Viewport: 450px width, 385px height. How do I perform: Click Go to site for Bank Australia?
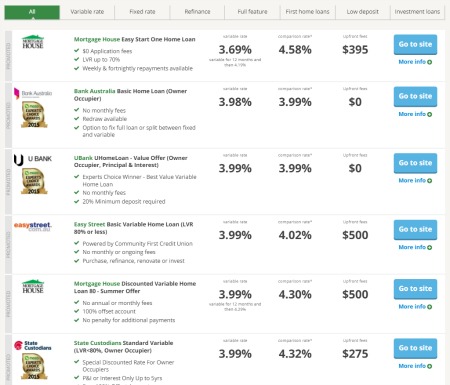point(415,96)
